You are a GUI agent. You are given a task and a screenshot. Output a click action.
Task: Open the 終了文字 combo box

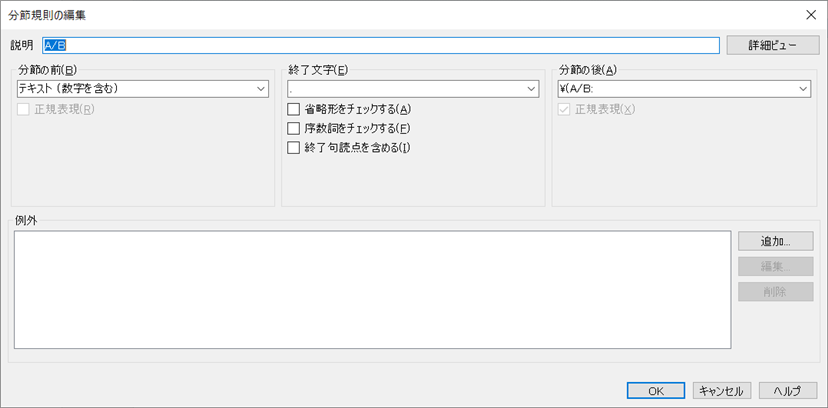click(413, 89)
